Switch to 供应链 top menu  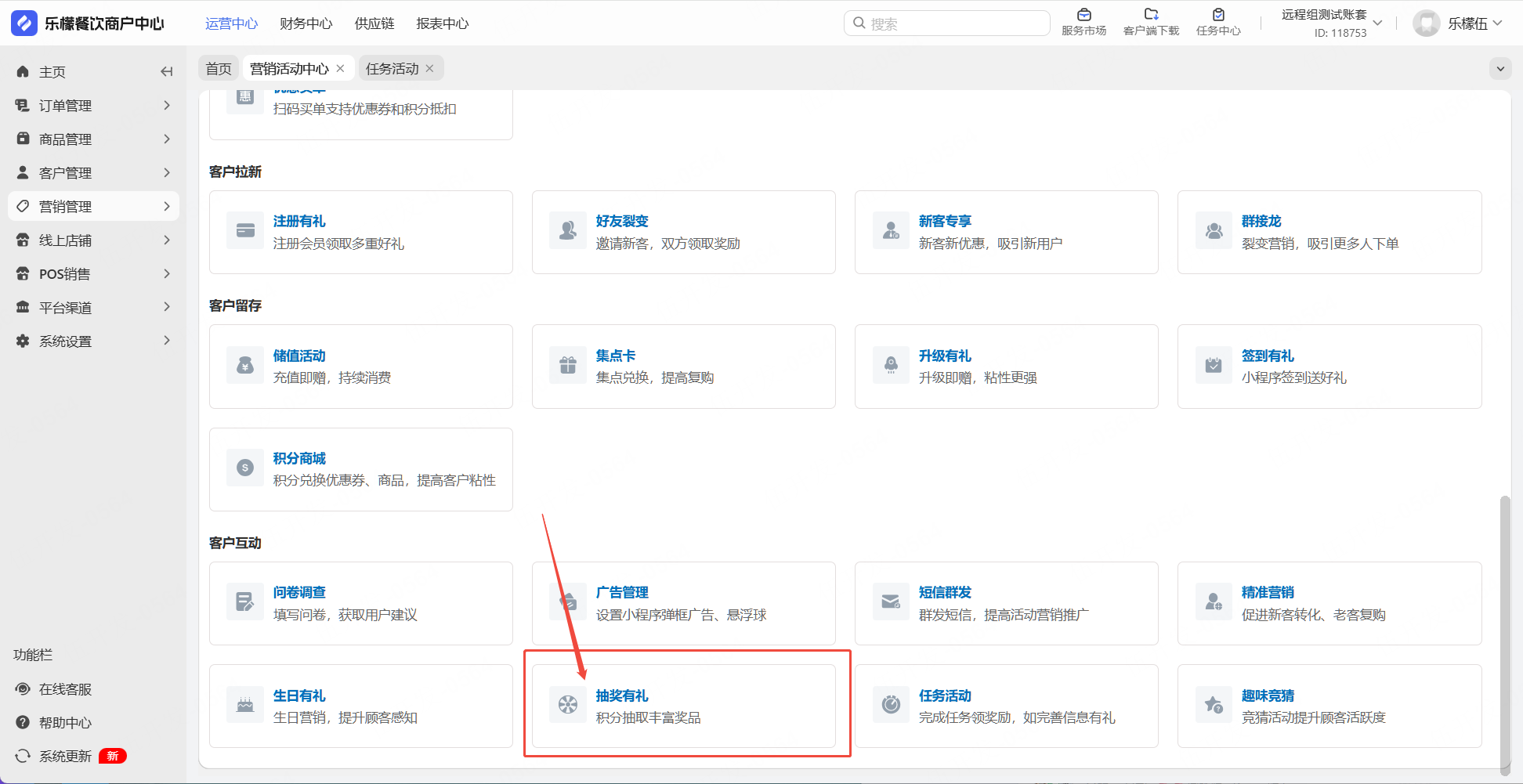[x=374, y=23]
